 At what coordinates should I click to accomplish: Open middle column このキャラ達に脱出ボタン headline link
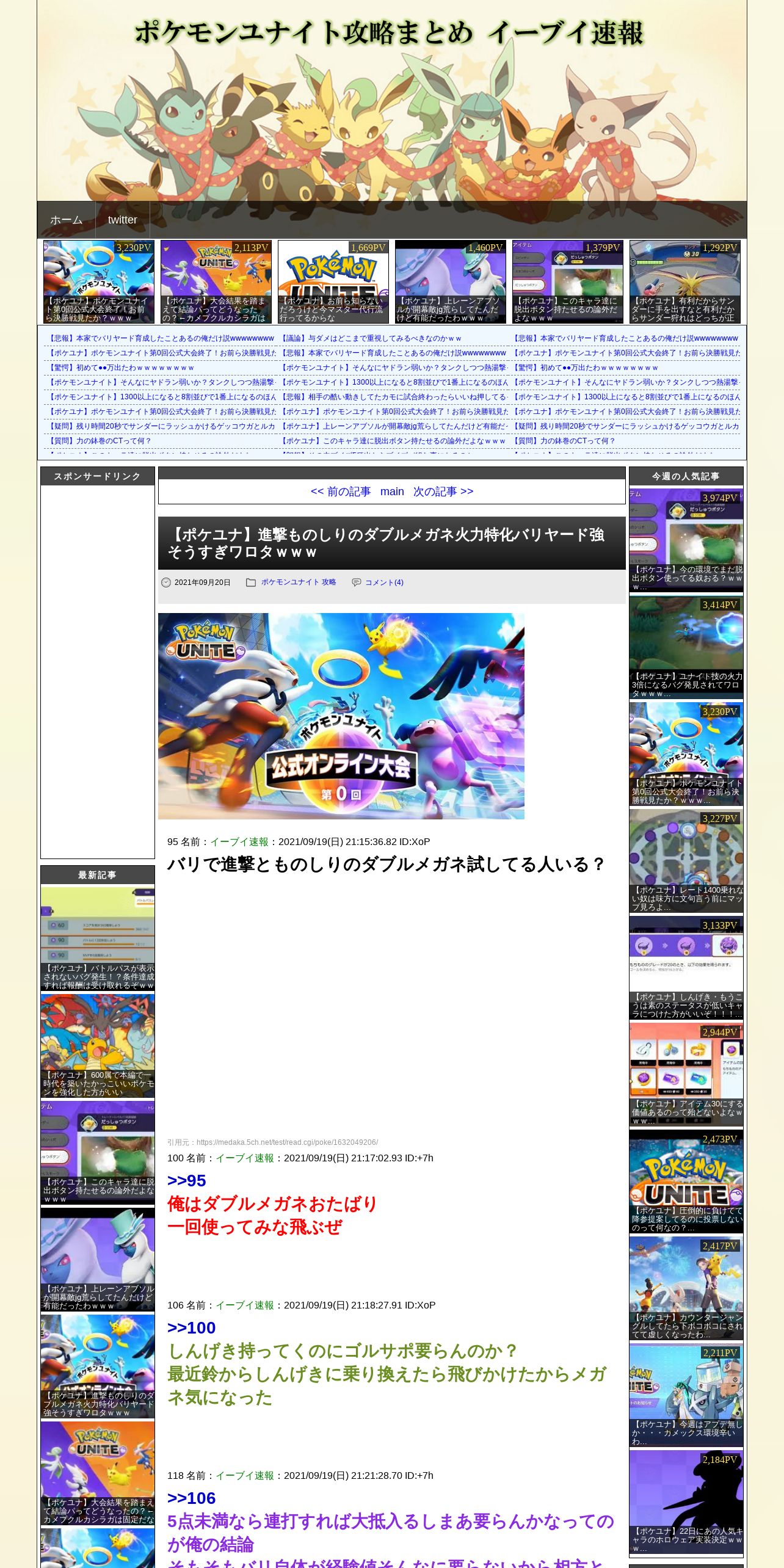[393, 441]
